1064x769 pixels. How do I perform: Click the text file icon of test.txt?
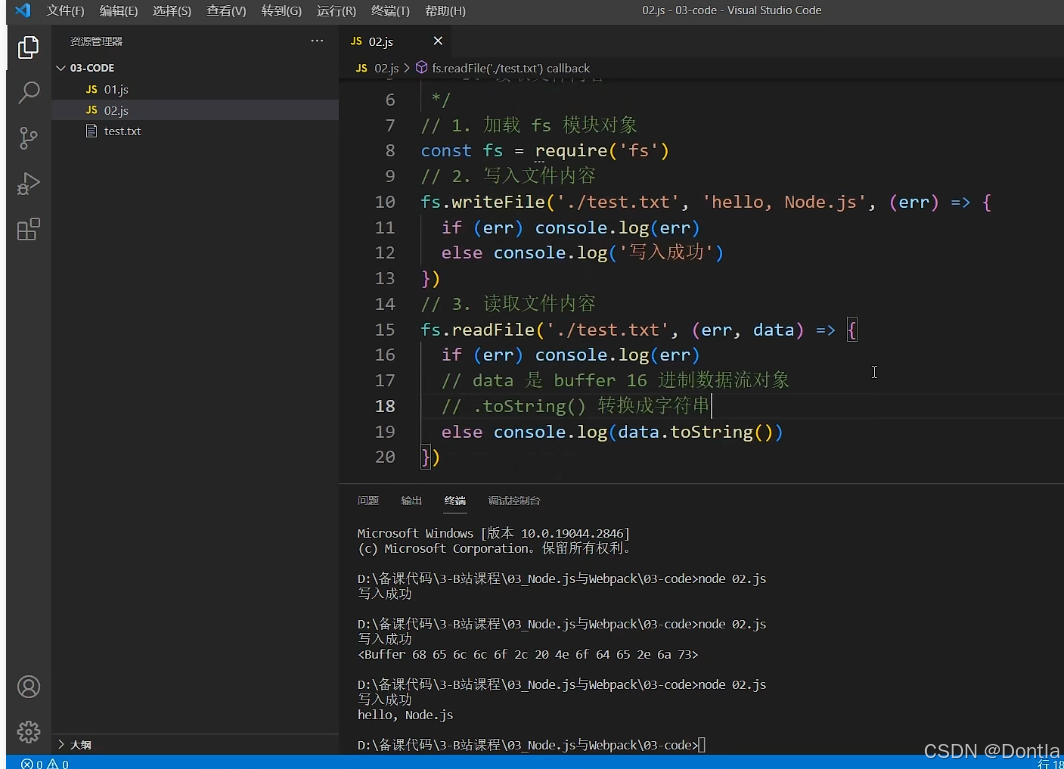click(92, 130)
